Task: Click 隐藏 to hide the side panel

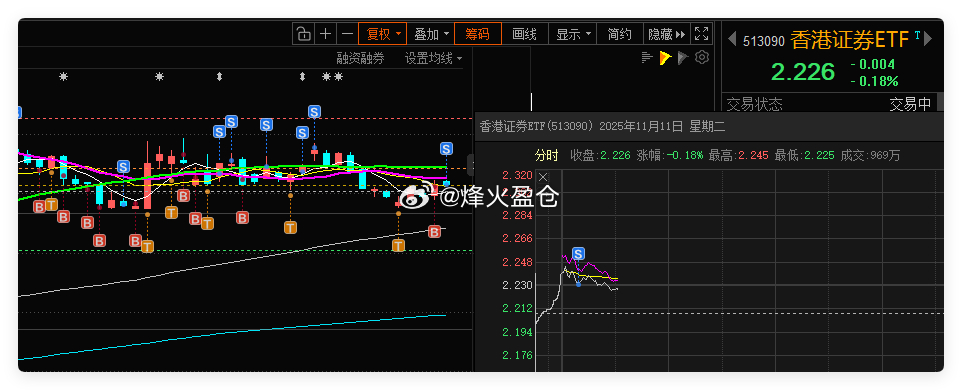Action: [x=667, y=34]
